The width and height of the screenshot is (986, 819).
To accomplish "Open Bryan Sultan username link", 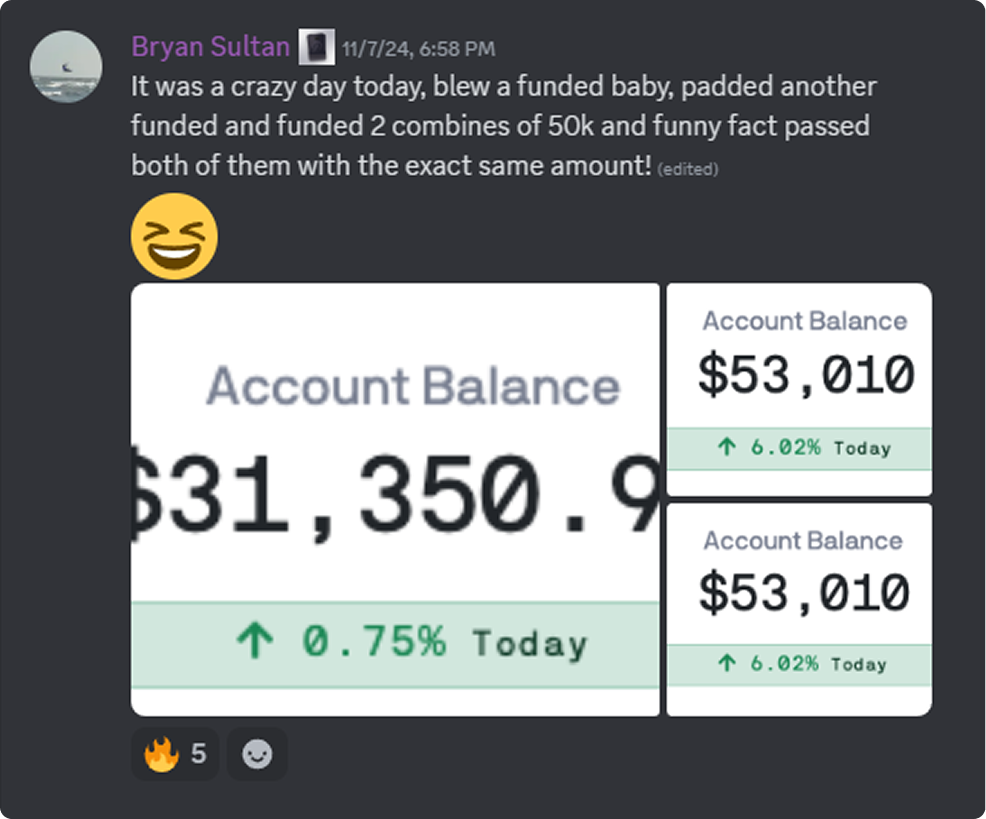I will tap(210, 47).
